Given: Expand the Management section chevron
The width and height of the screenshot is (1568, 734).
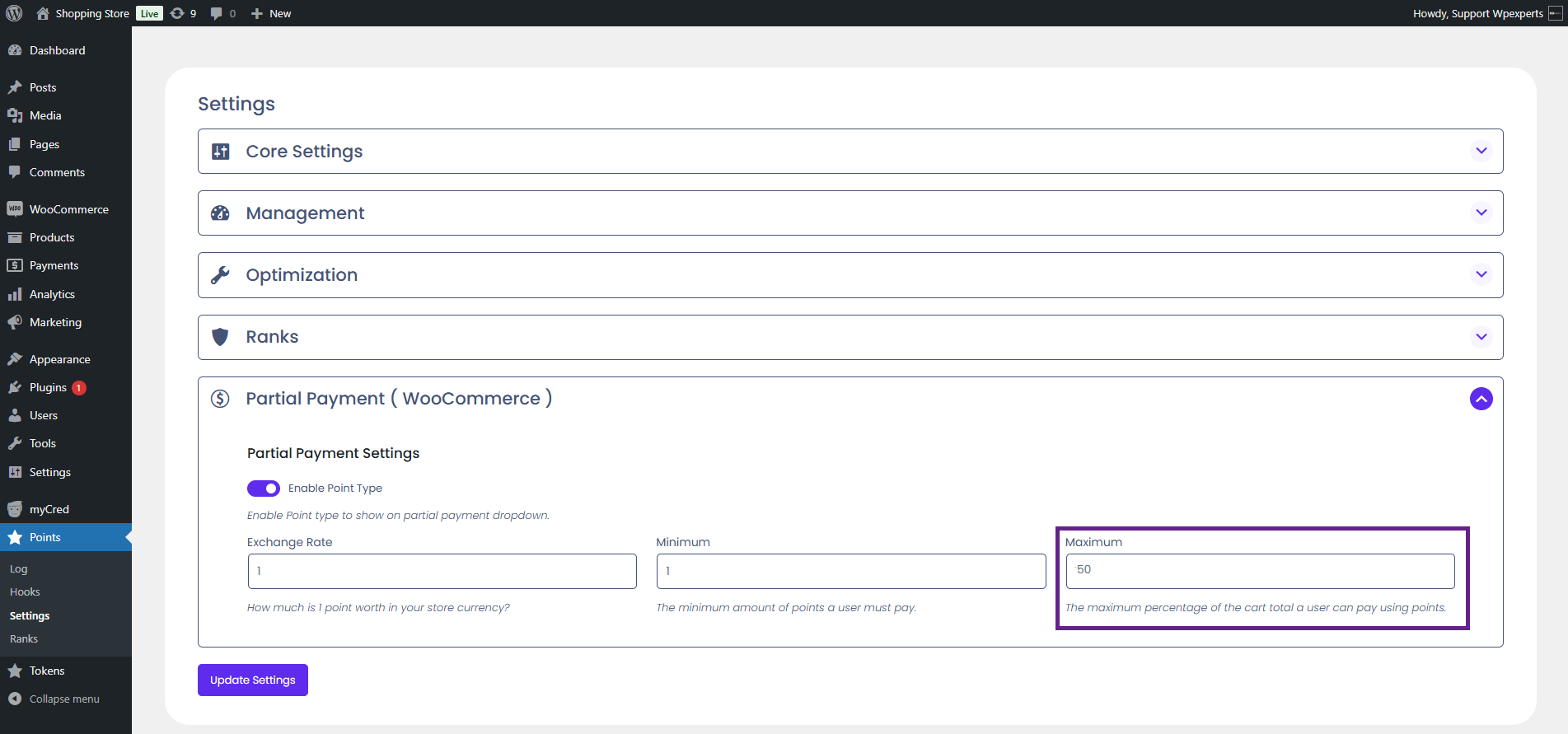Looking at the screenshot, I should pyautogui.click(x=1481, y=213).
